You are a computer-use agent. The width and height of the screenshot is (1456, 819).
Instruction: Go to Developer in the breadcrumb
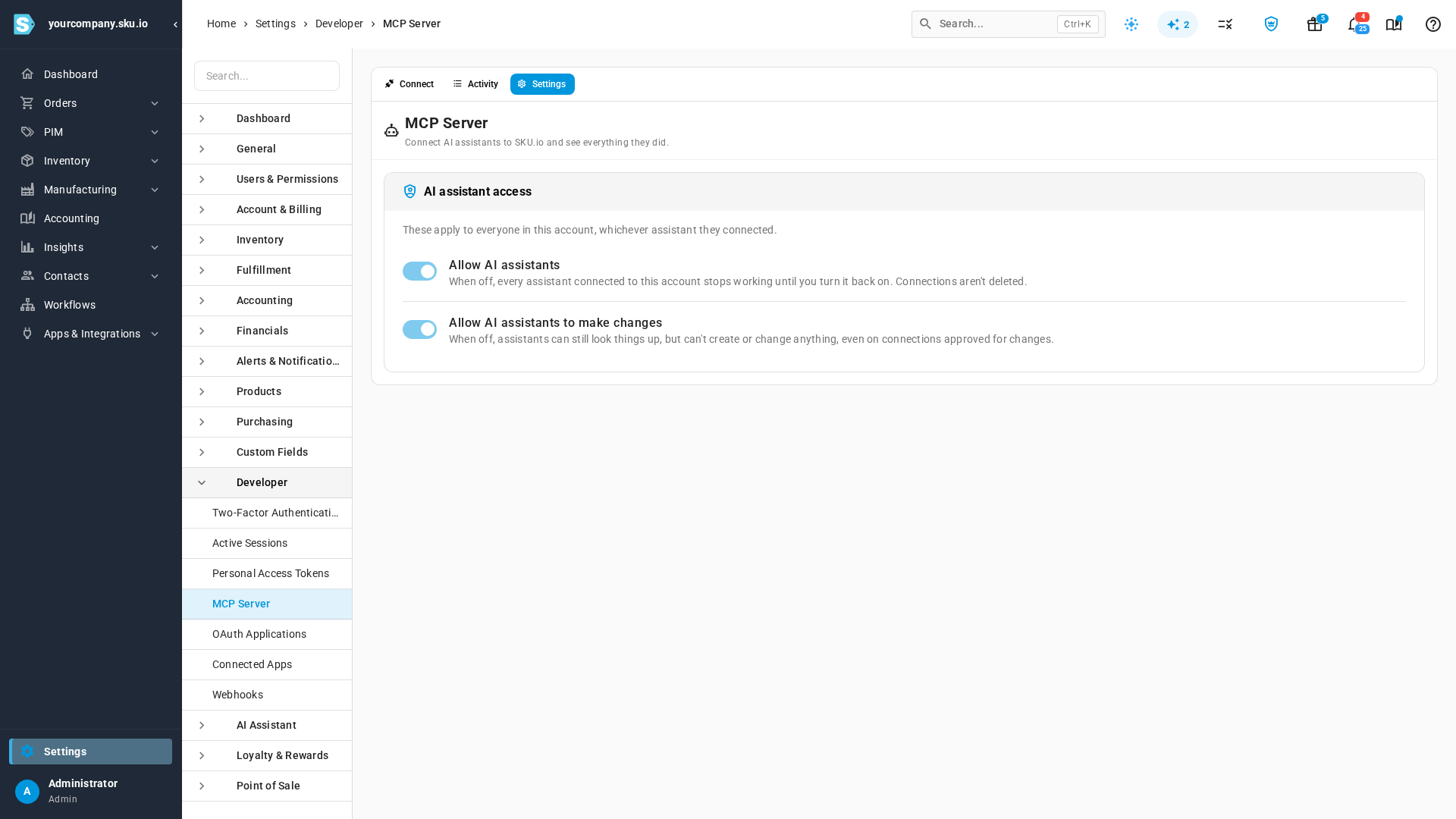coord(339,24)
